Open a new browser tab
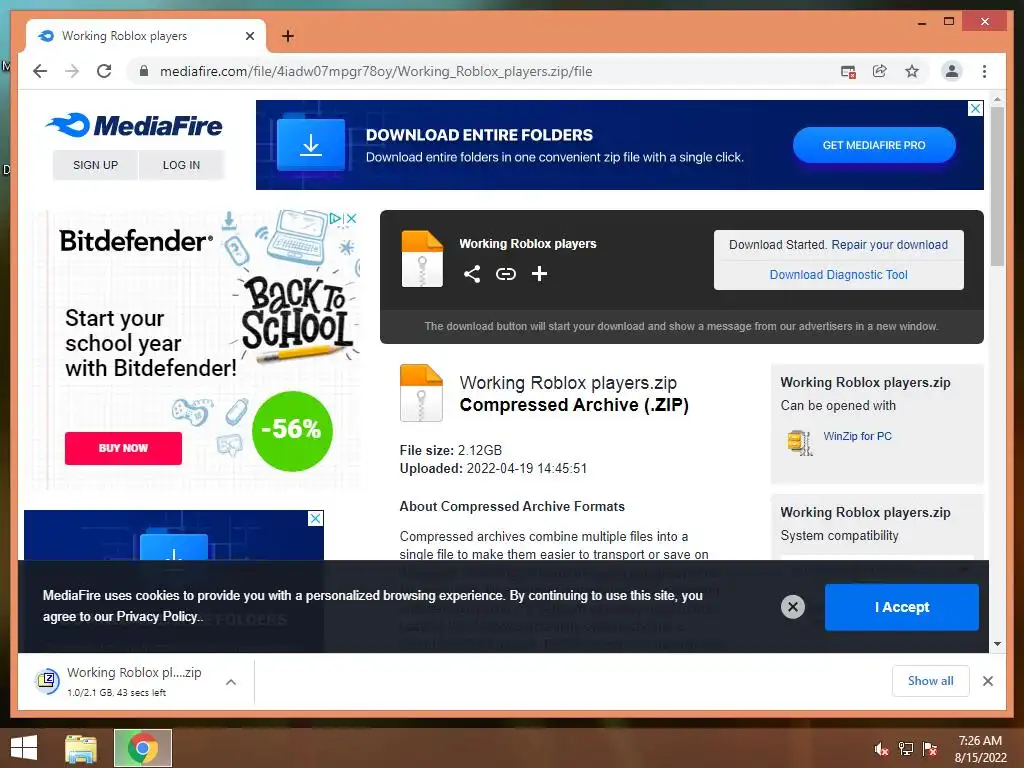This screenshot has width=1024, height=768. [x=288, y=36]
